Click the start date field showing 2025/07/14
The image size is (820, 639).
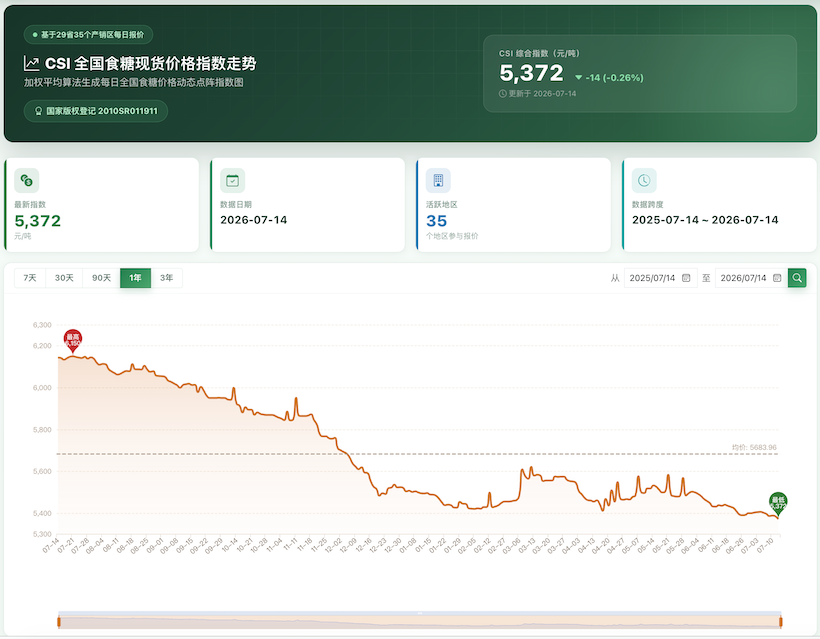point(660,278)
